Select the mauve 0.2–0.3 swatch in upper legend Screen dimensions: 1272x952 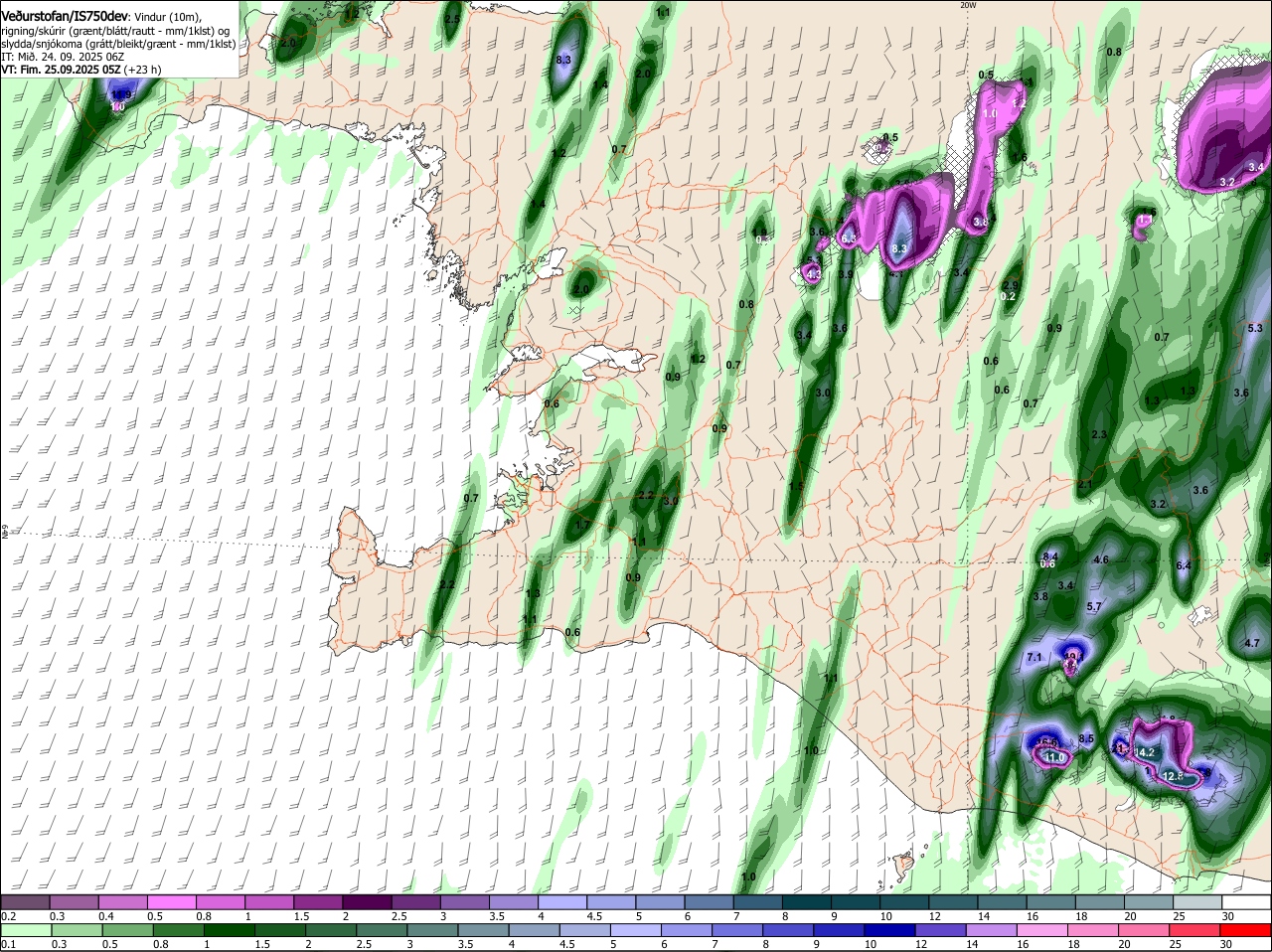tap(26, 901)
